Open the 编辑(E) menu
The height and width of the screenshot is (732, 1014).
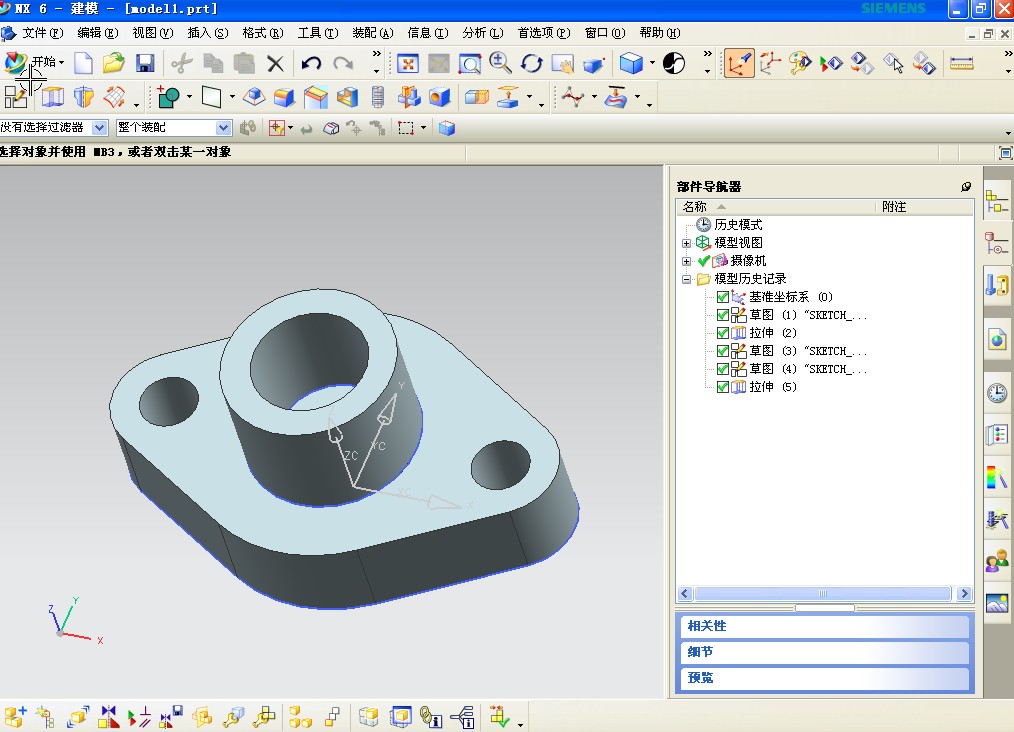tap(98, 33)
